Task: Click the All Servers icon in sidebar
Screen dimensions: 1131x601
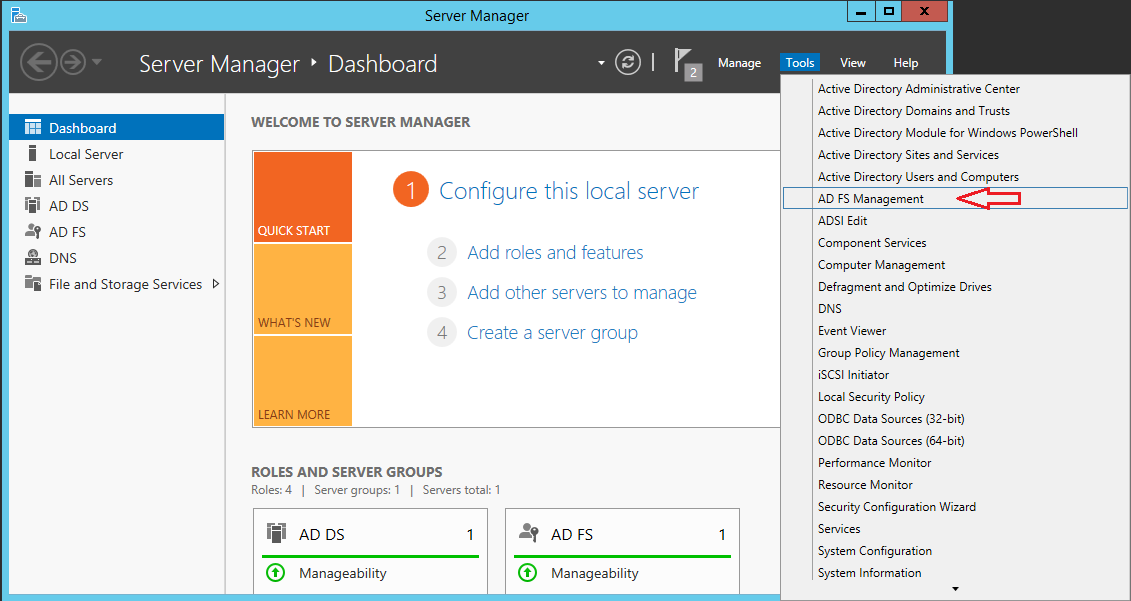Action: (33, 180)
